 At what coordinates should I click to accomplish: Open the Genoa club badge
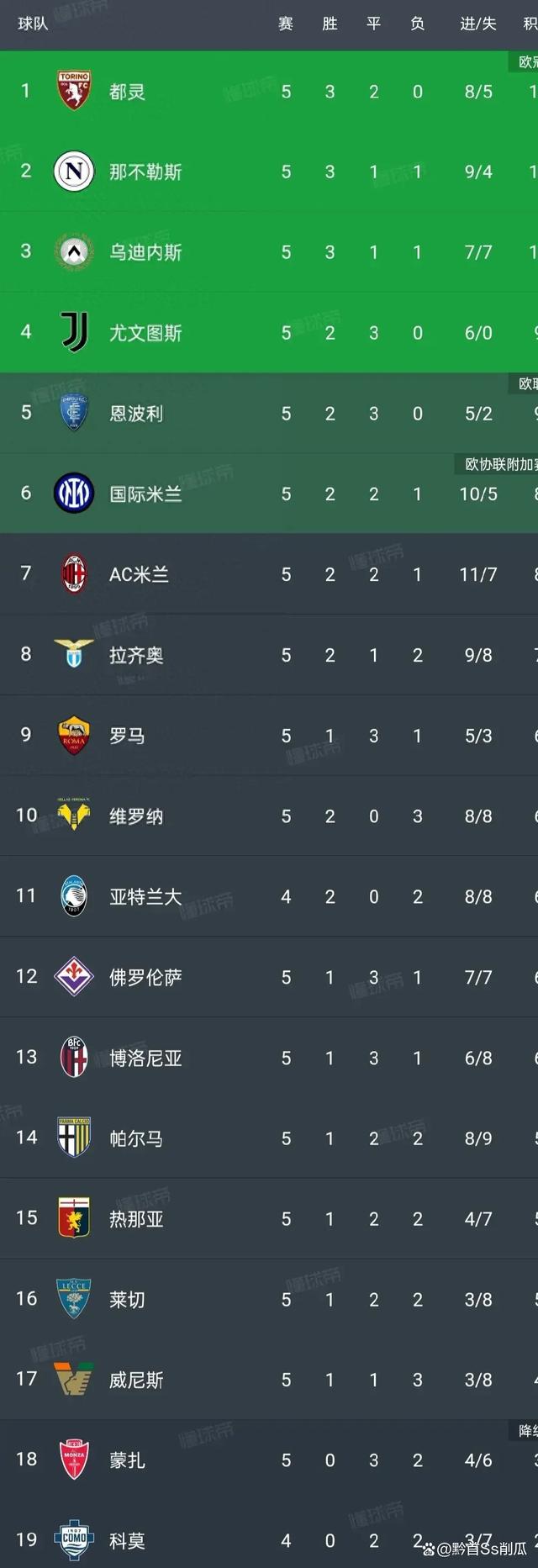click(x=74, y=1218)
